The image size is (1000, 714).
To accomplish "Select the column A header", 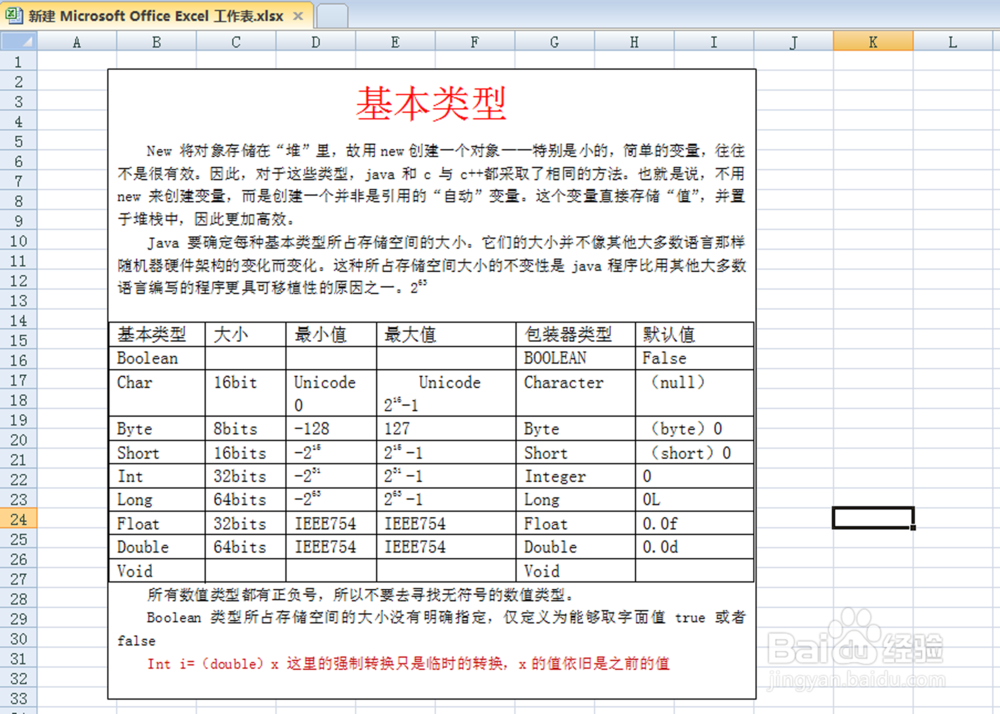I will point(77,42).
